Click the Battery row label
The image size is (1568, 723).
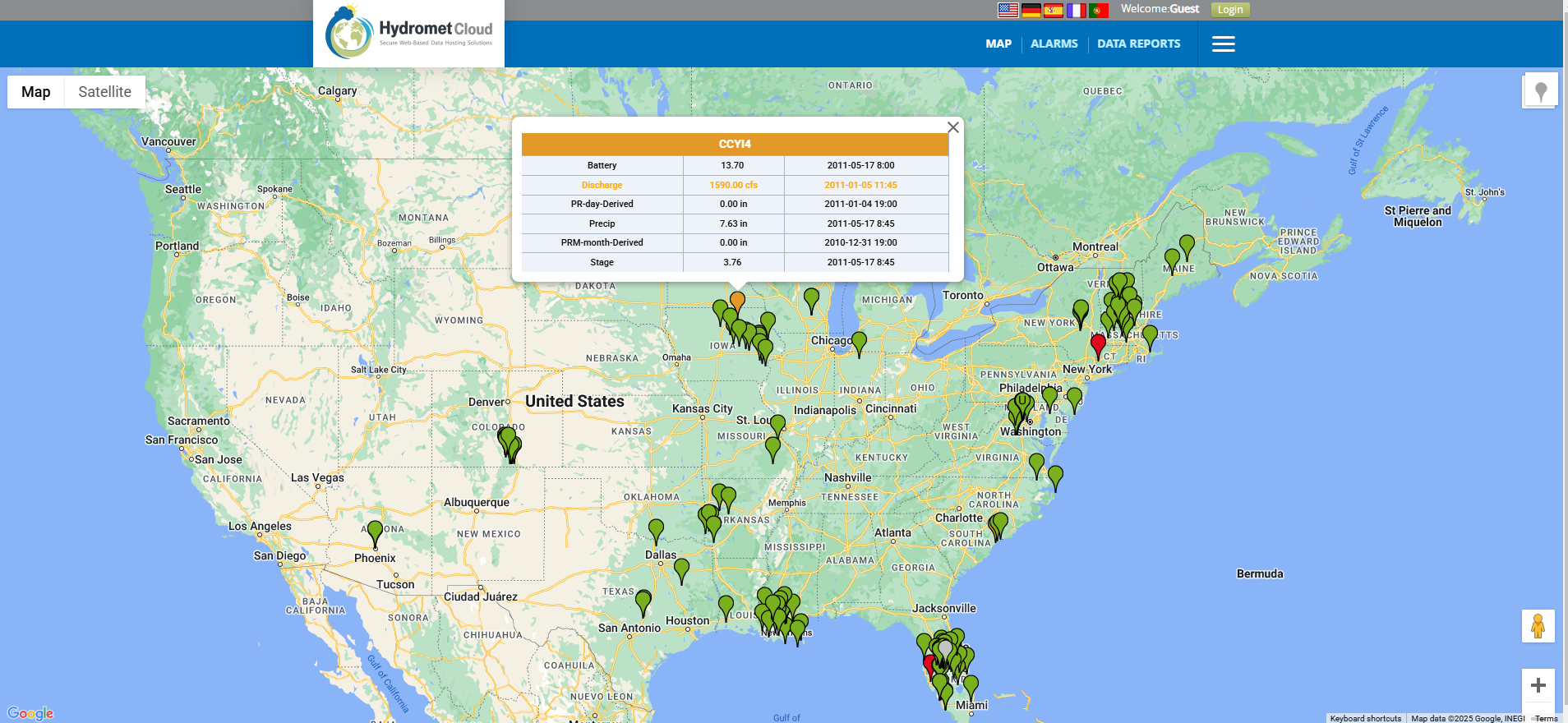pos(602,165)
